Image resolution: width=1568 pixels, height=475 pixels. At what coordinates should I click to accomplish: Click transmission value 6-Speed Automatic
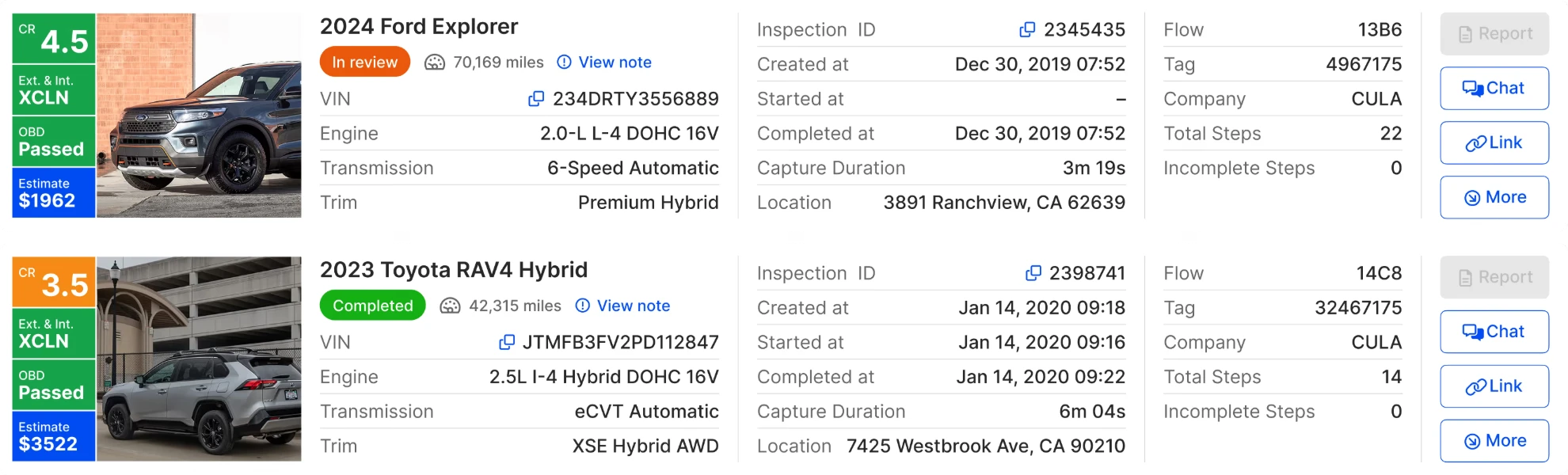coord(633,168)
